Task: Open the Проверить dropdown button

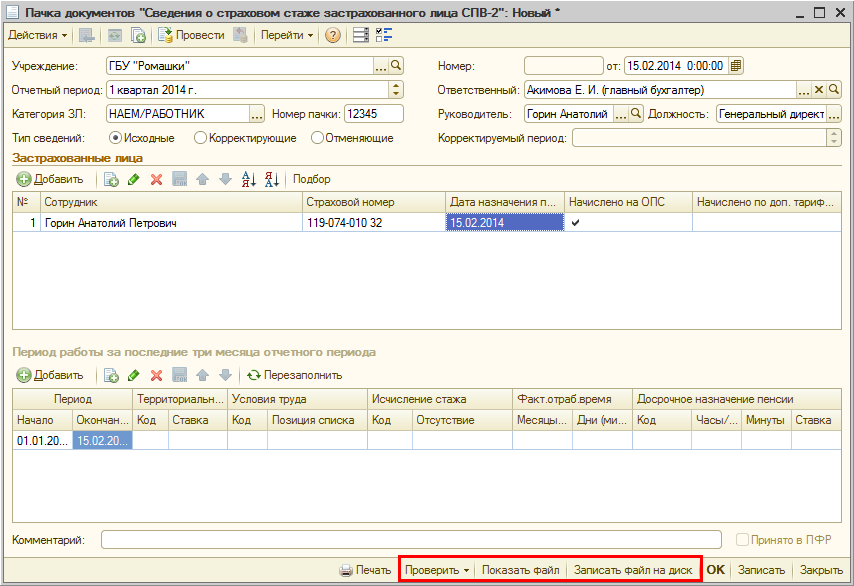Action: pos(437,570)
